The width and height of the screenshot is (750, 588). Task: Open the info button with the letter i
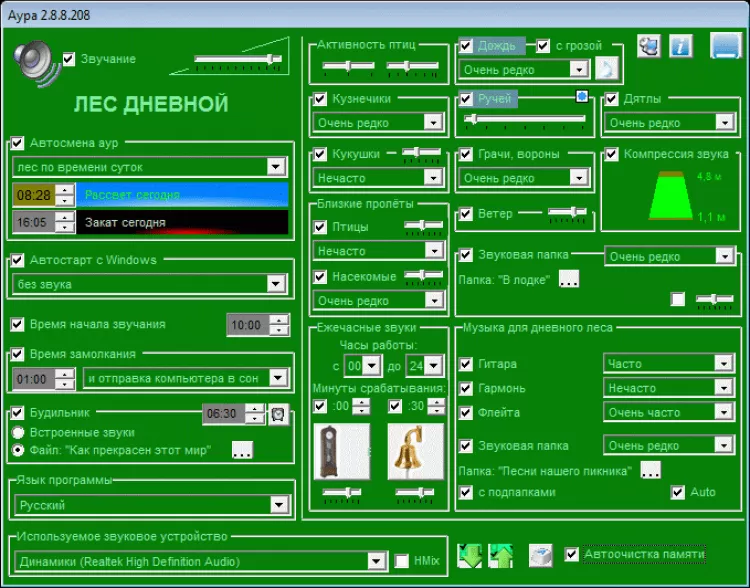(681, 46)
